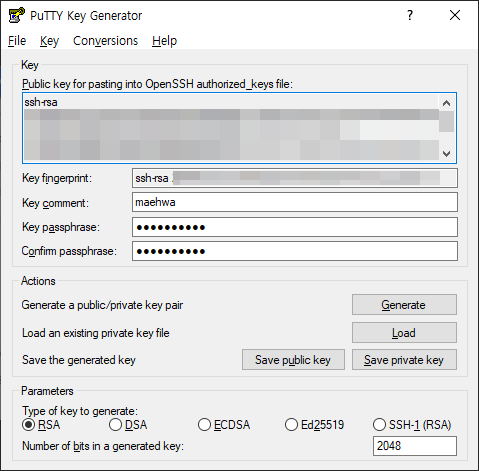479x471 pixels.
Task: Click the Generate button
Action: pyautogui.click(x=404, y=304)
